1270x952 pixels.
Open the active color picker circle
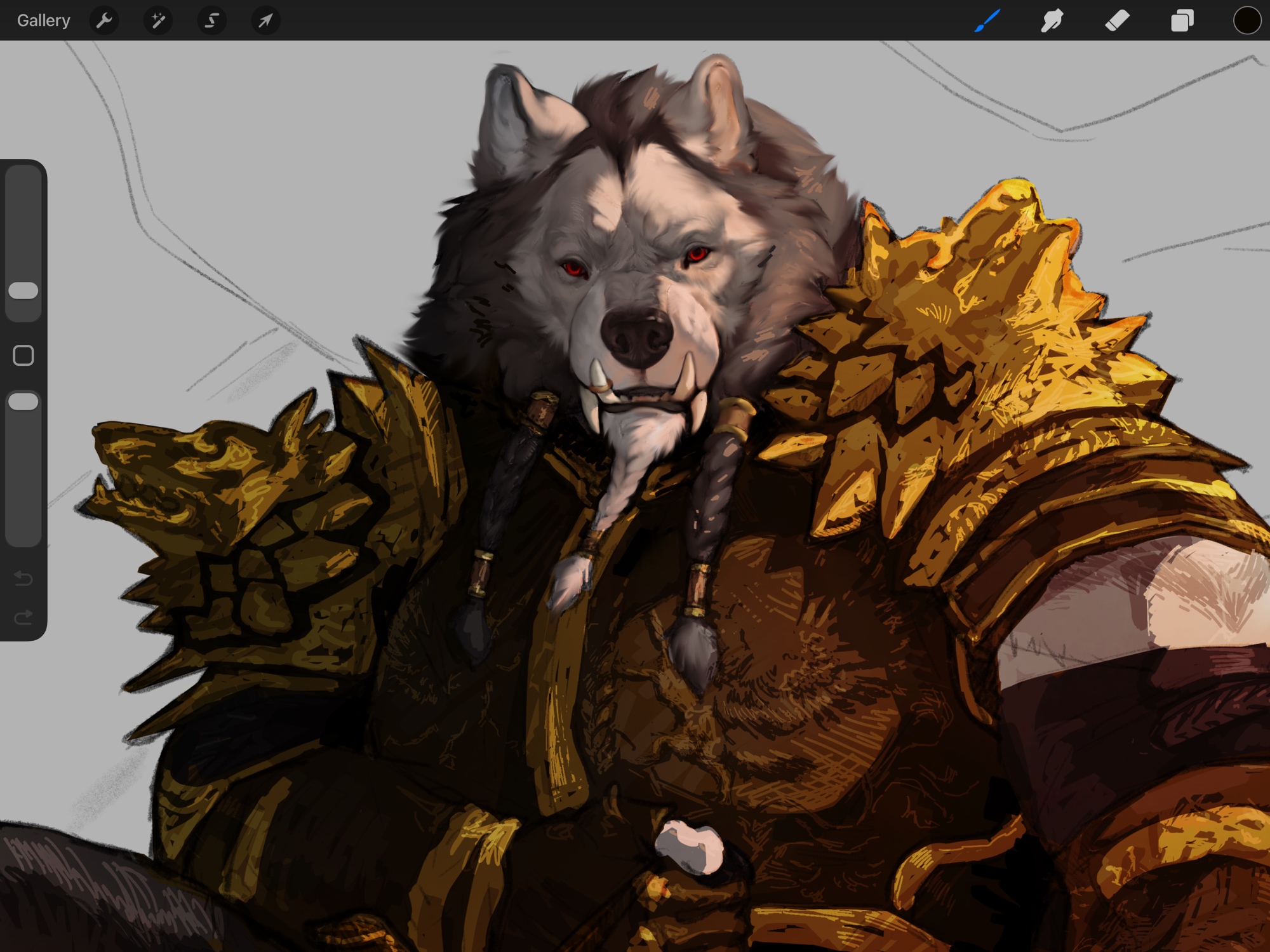click(1247, 20)
